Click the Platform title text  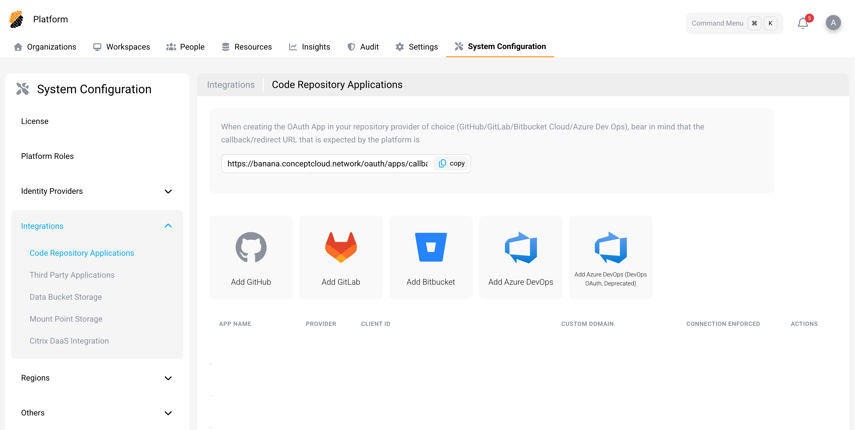click(51, 19)
